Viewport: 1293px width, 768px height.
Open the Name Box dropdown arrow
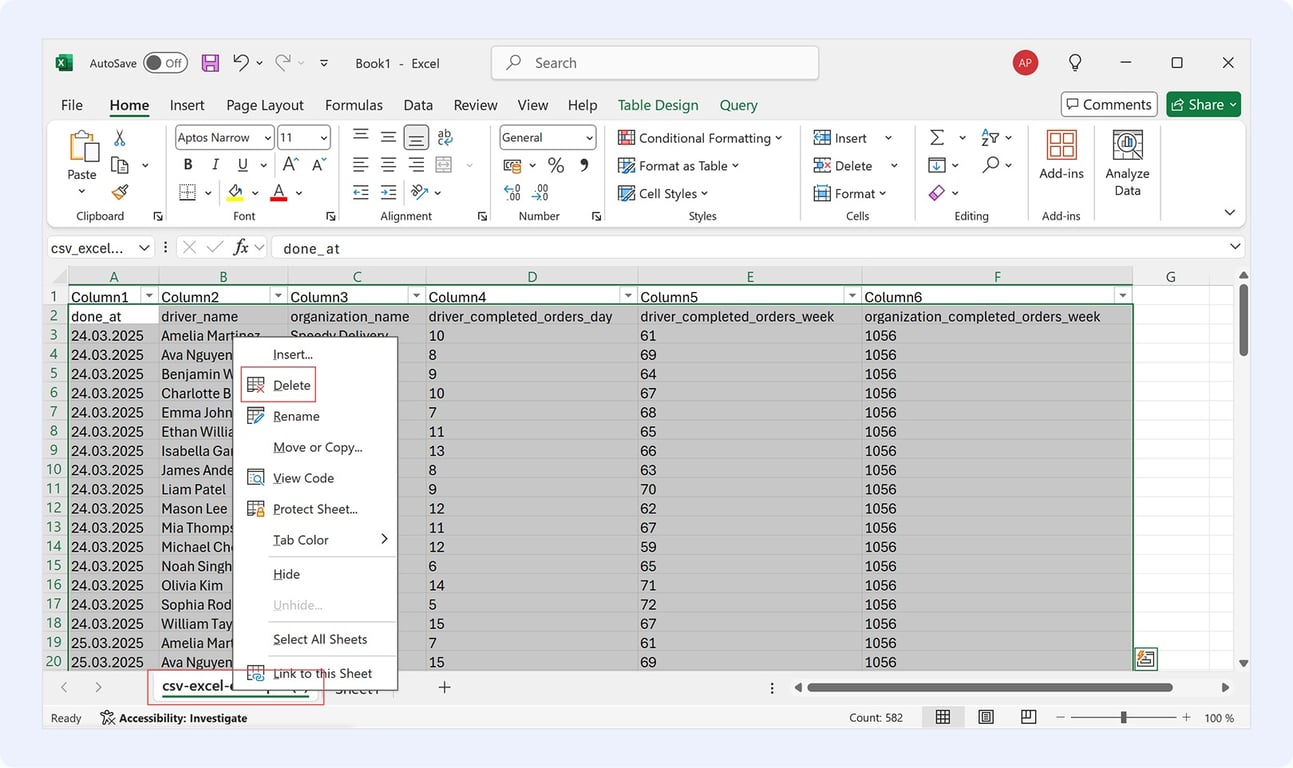[144, 247]
